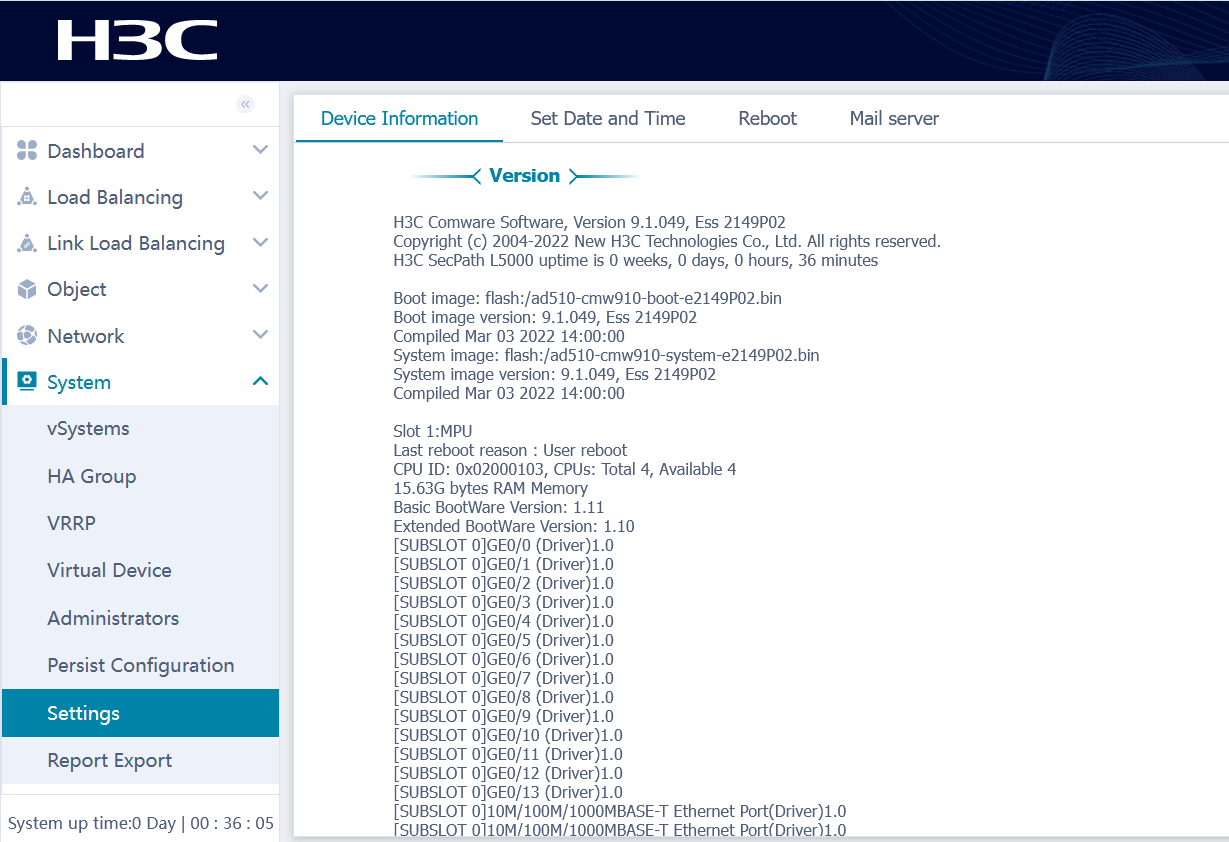Image resolution: width=1229 pixels, height=842 pixels.
Task: Collapse the sidebar with double-arrow icon
Action: 245,104
